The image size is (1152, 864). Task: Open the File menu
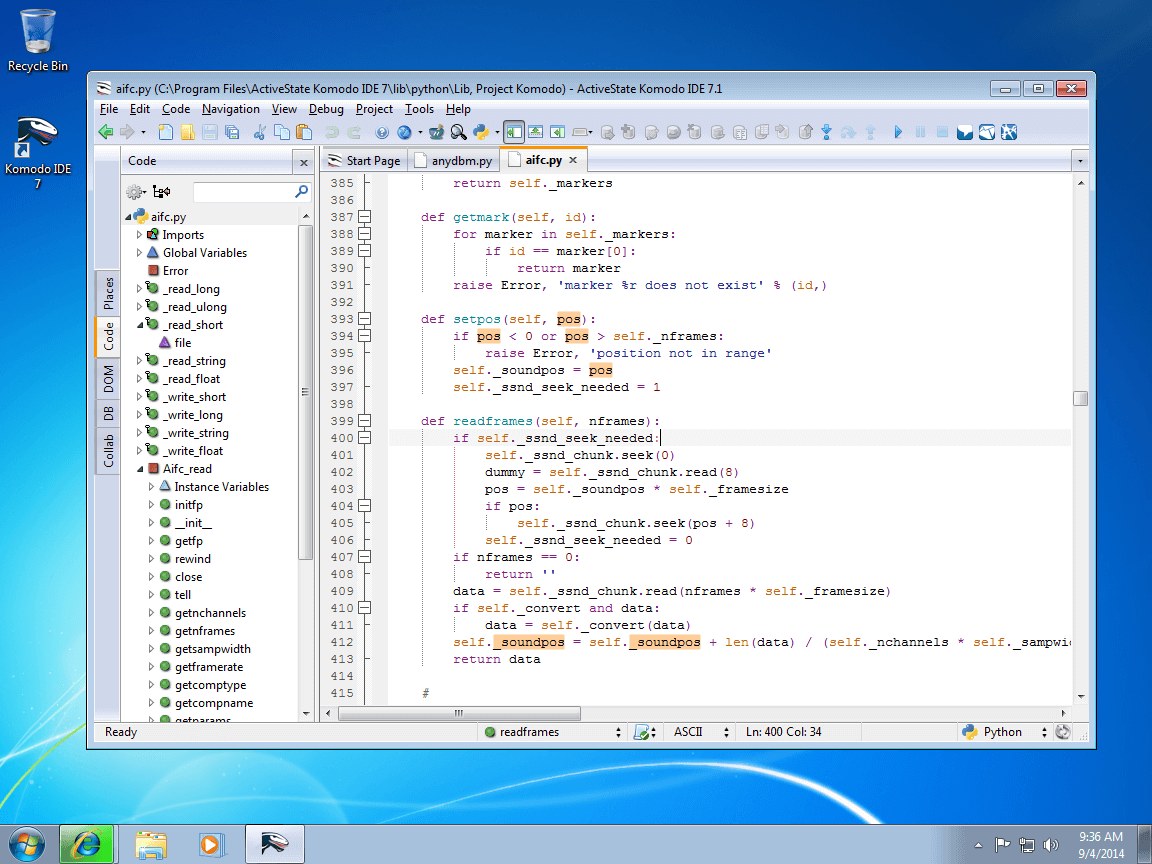109,109
